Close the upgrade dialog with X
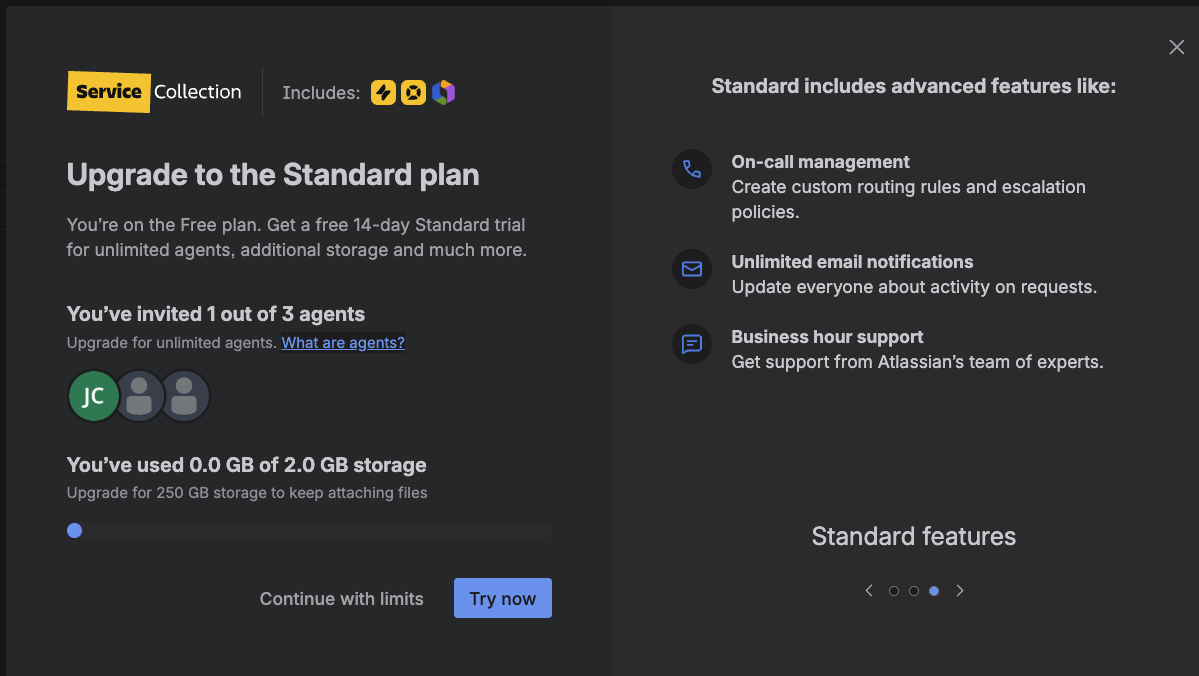1199x676 pixels. pyautogui.click(x=1176, y=47)
